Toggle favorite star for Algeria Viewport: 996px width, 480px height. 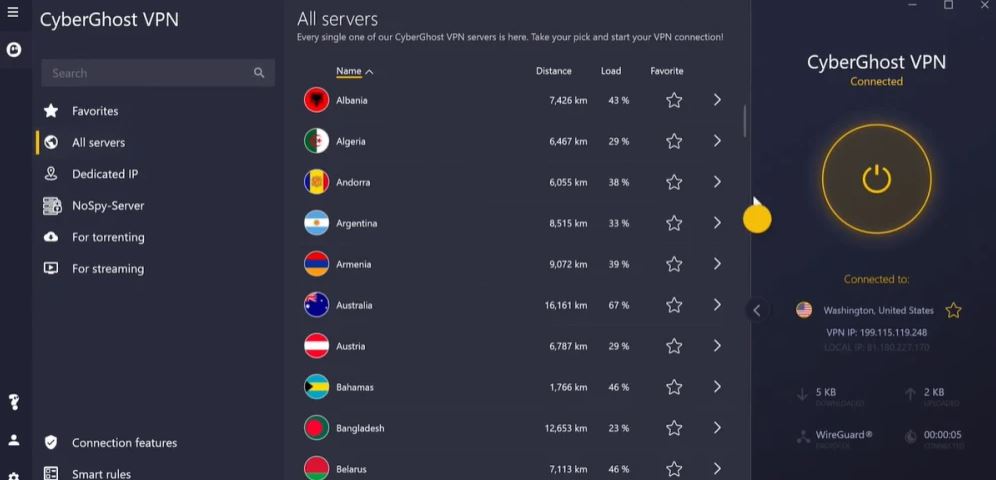pos(674,141)
